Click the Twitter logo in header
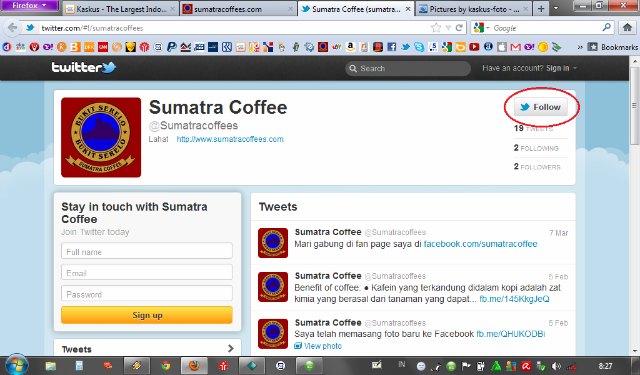The height and width of the screenshot is (375, 640). [84, 67]
